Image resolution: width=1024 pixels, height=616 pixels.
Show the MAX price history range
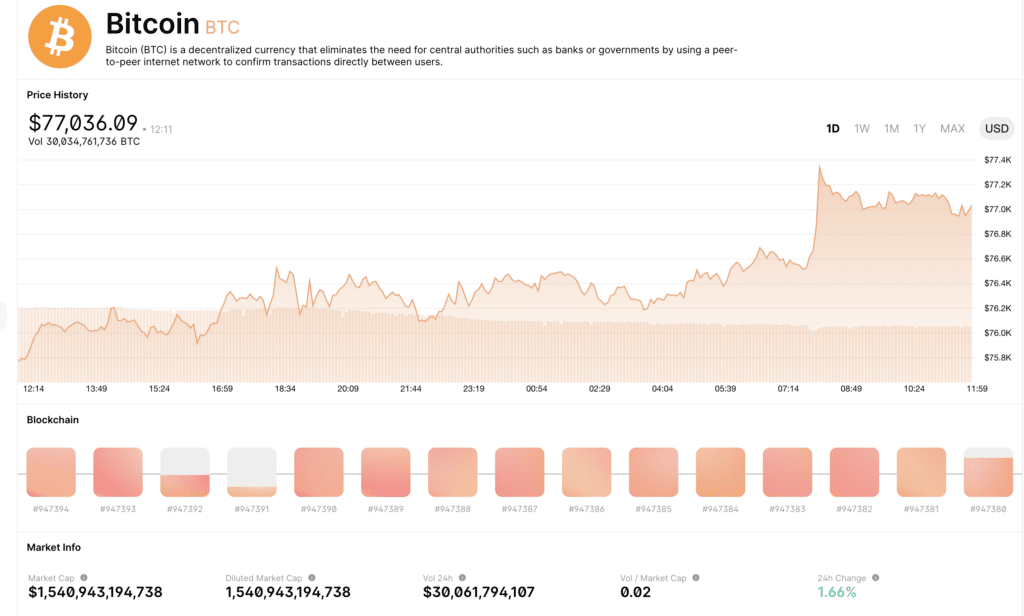[x=952, y=129]
